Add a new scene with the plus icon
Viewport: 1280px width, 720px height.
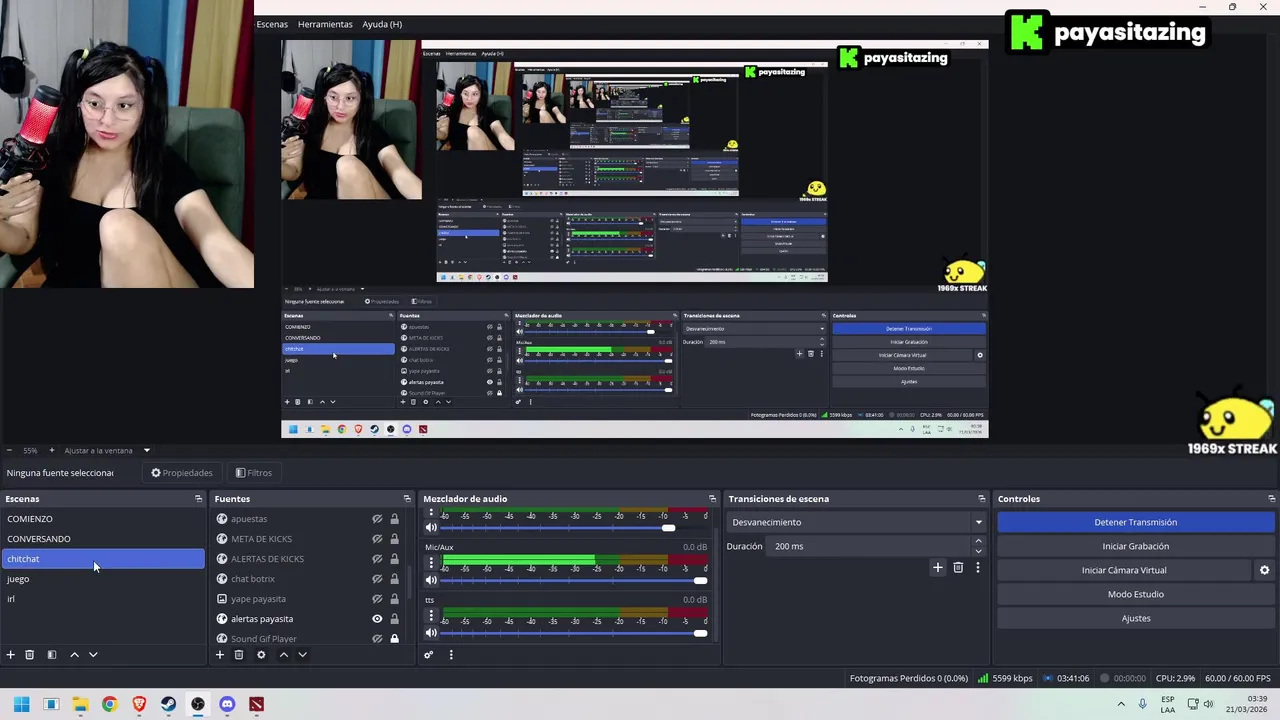coord(10,655)
